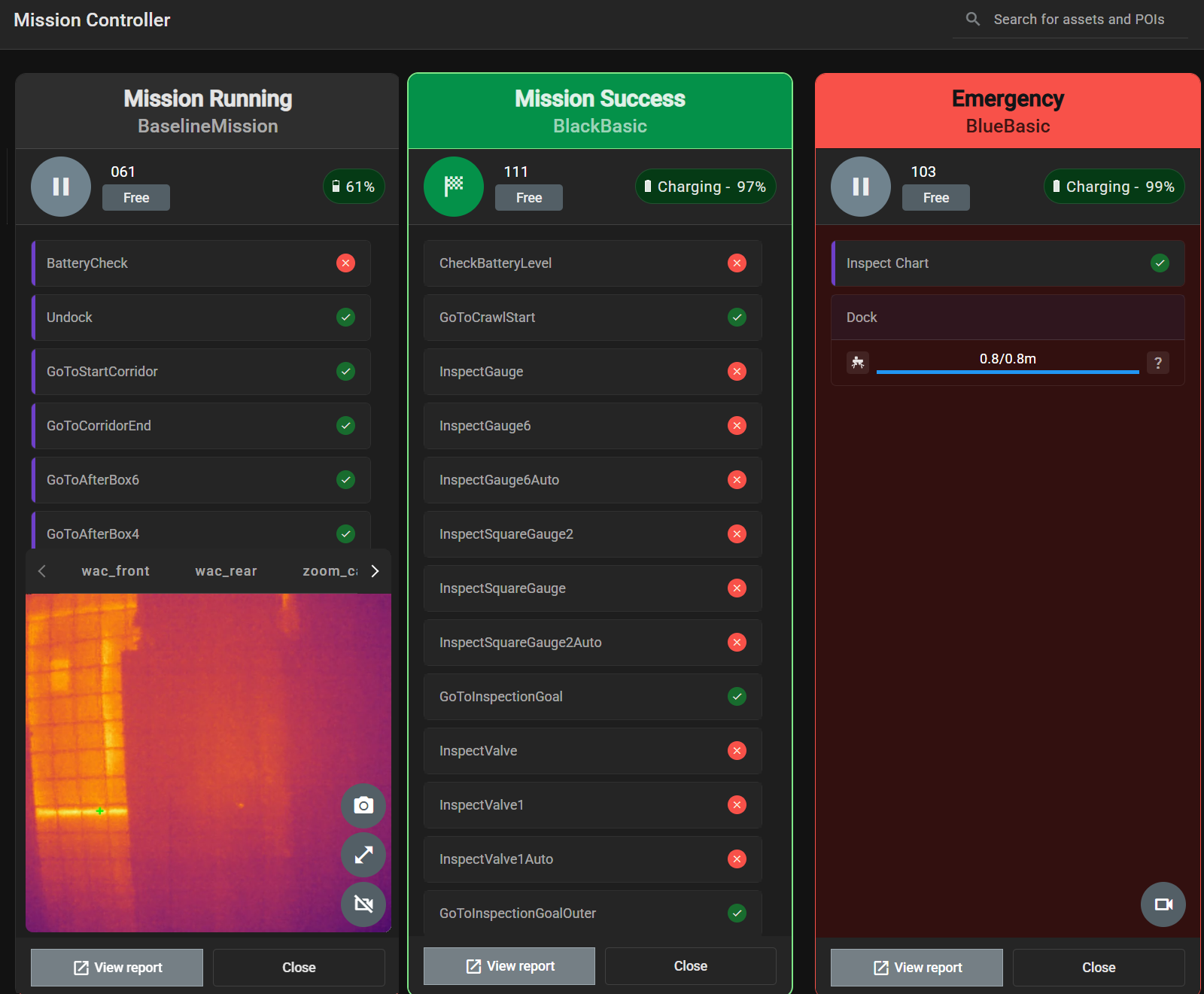
Task: Pause the BlueBasic mission on robot 103
Action: [x=860, y=187]
